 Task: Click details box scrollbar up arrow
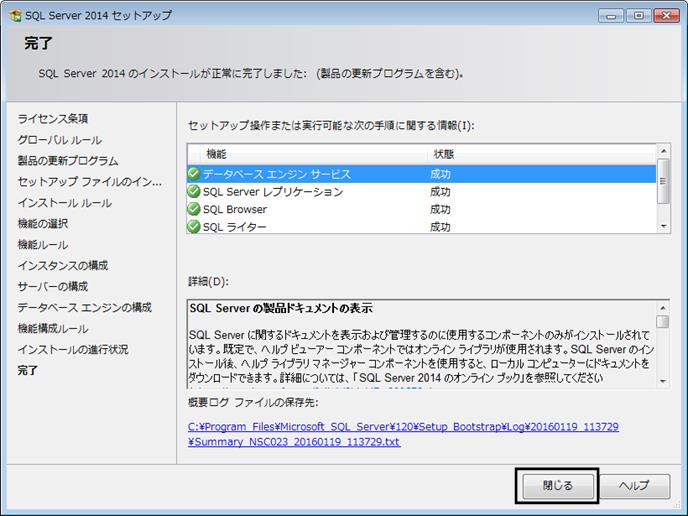coord(663,308)
